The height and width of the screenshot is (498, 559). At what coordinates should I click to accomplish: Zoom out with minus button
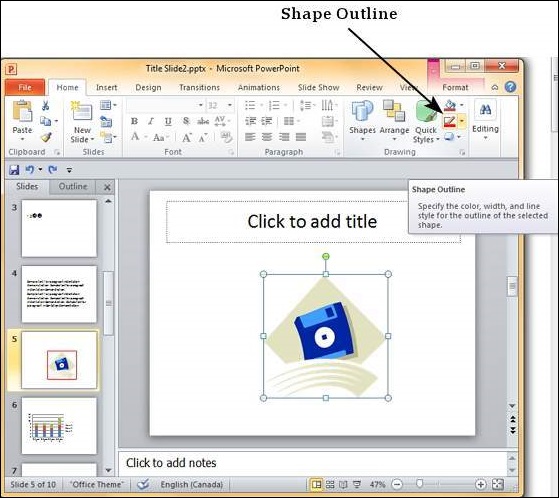pos(397,484)
